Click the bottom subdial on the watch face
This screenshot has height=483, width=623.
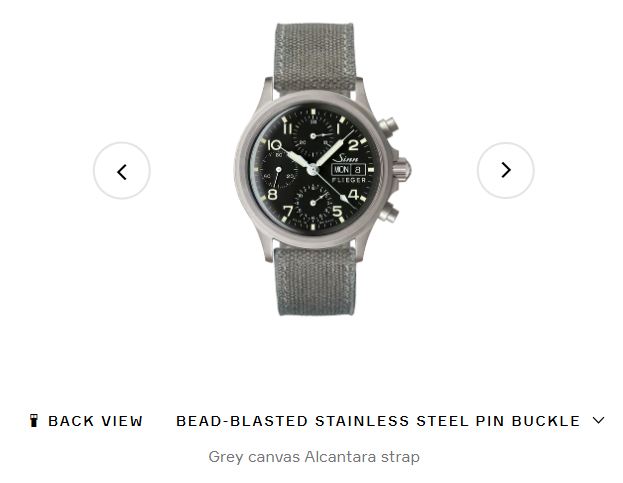click(x=313, y=203)
